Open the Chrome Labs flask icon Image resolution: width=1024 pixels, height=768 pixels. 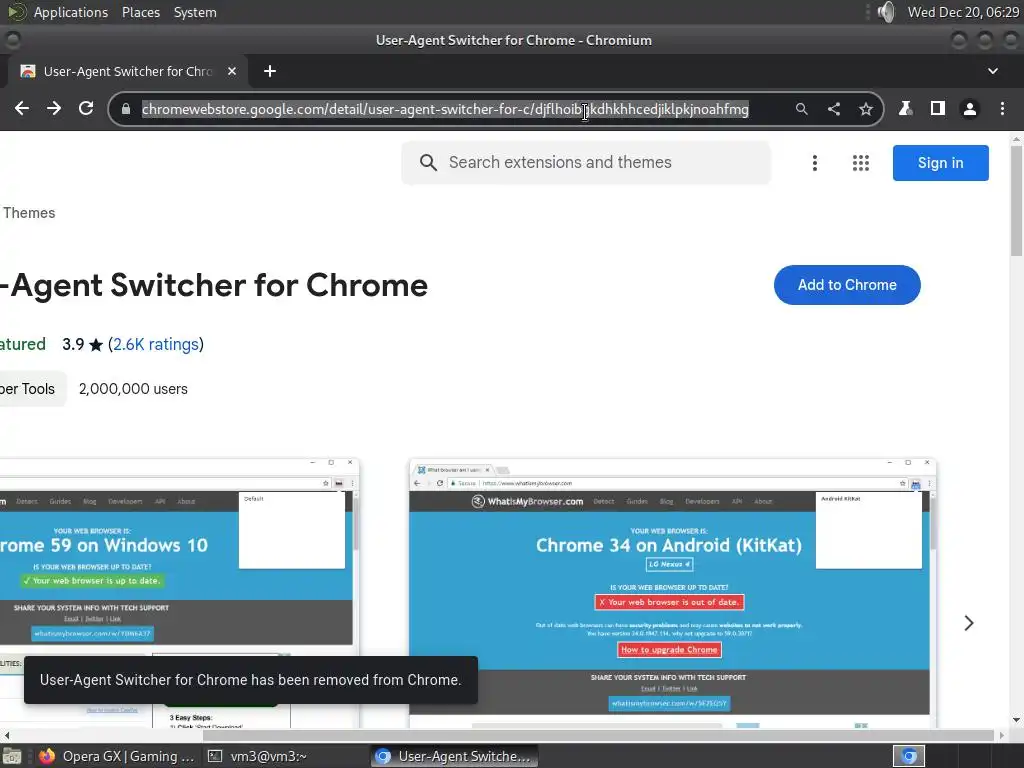[905, 108]
